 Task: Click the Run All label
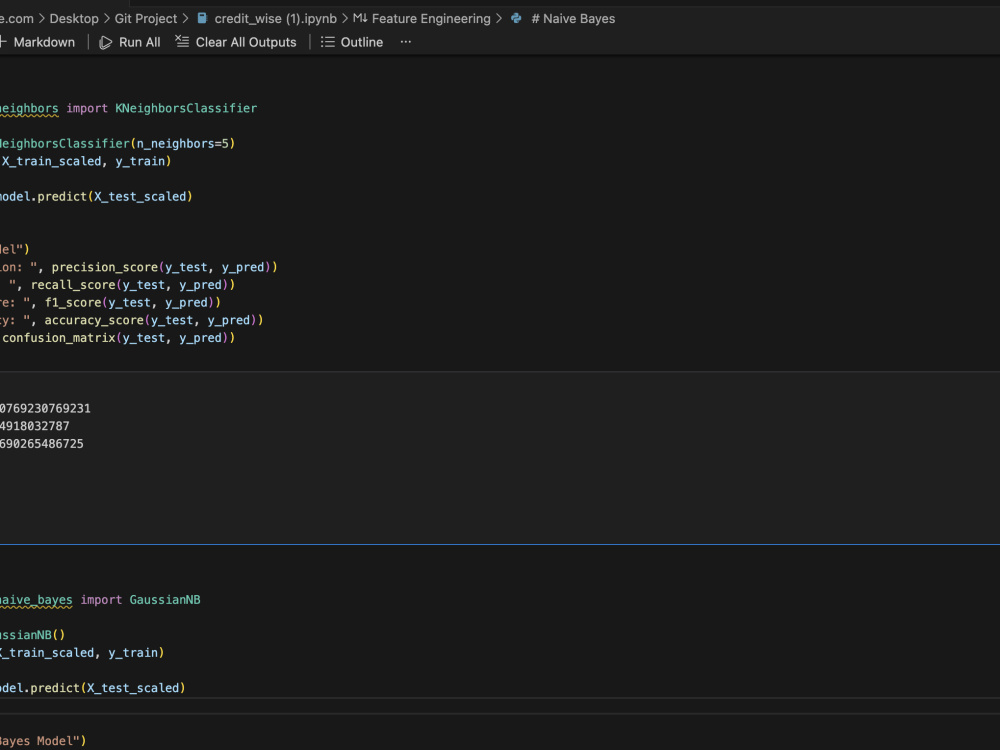140,42
